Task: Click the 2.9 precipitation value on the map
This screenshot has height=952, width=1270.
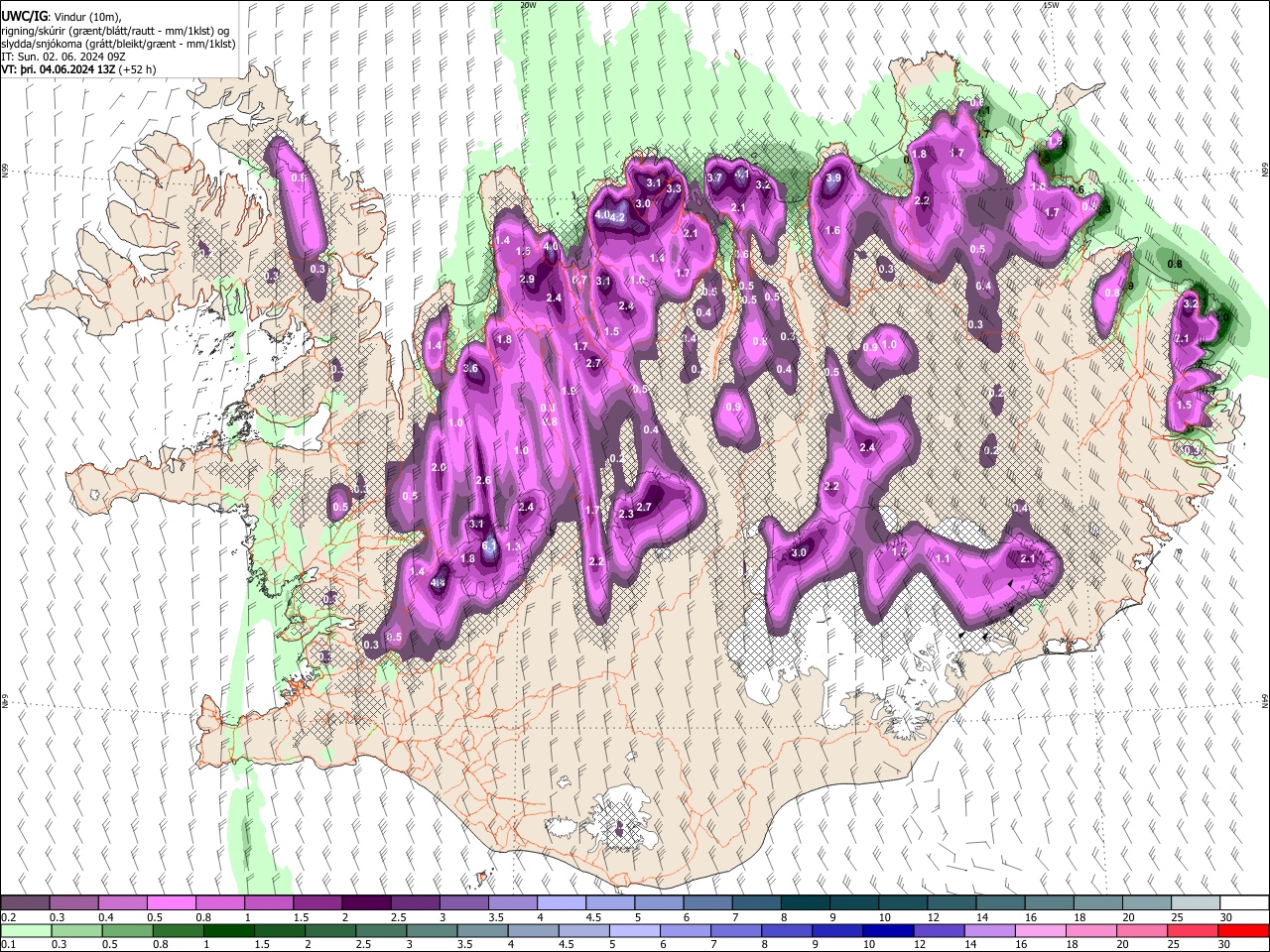Action: (527, 280)
